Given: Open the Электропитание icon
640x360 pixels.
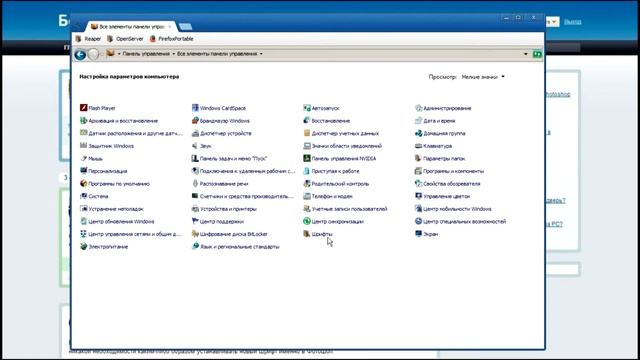Looking at the screenshot, I should (83, 247).
